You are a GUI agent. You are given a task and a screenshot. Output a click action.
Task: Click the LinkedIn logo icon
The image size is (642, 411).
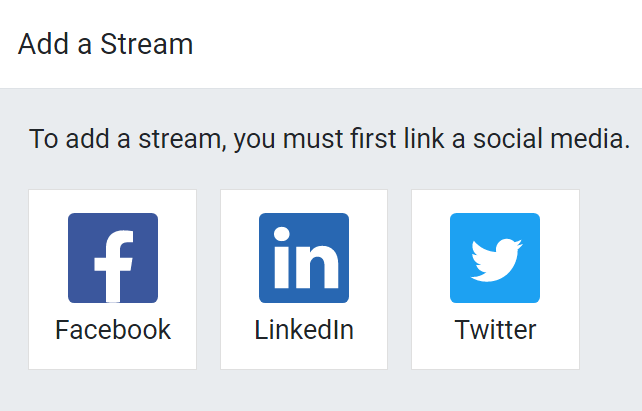304,257
